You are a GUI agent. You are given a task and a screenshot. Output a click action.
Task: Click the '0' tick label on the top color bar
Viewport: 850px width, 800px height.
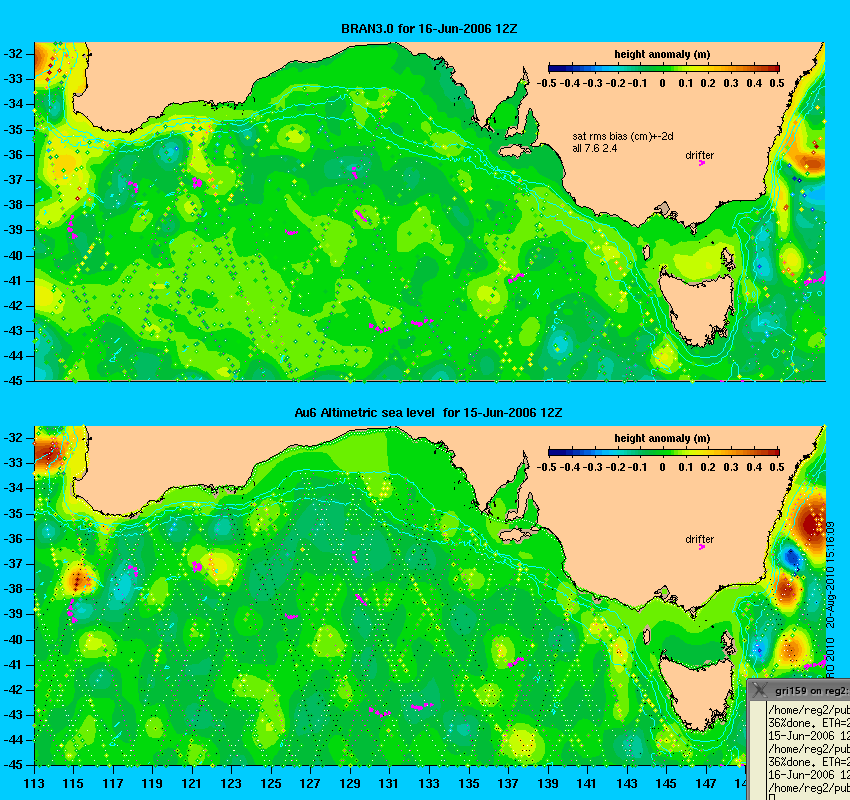(662, 83)
